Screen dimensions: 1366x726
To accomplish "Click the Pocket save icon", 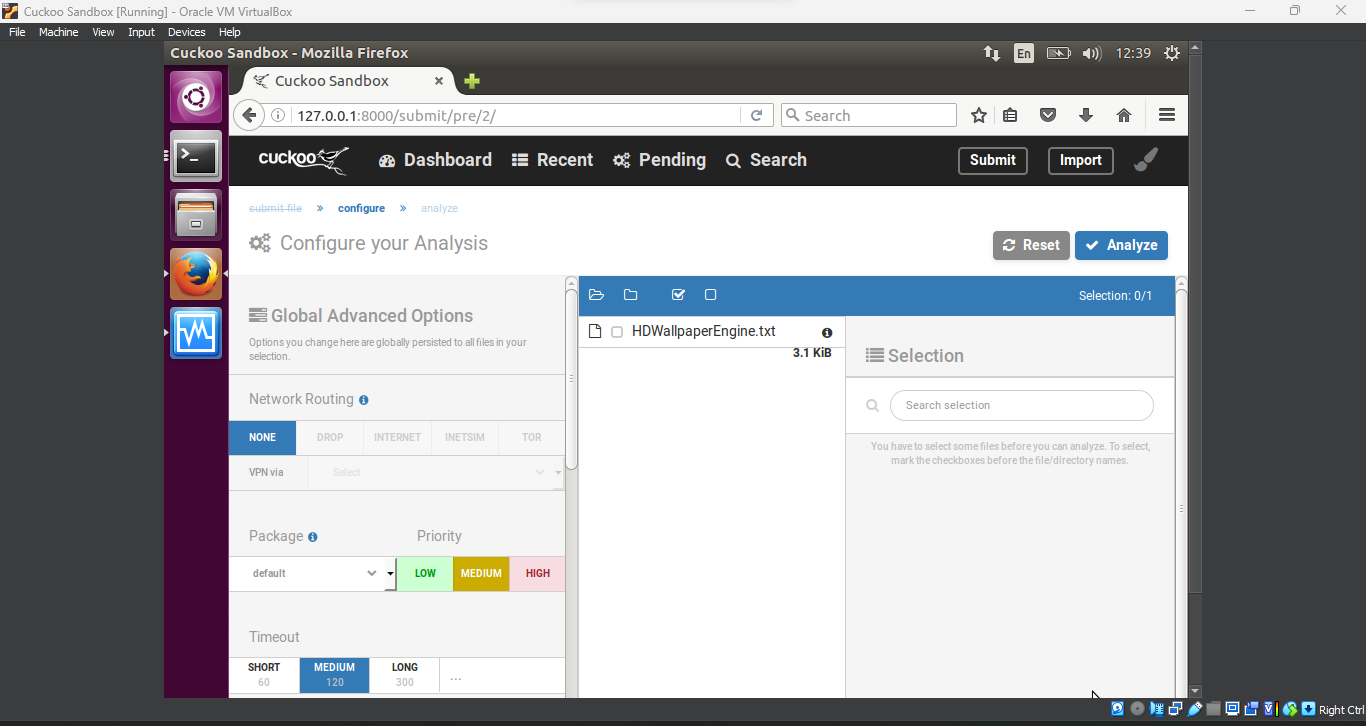I will [x=1048, y=115].
